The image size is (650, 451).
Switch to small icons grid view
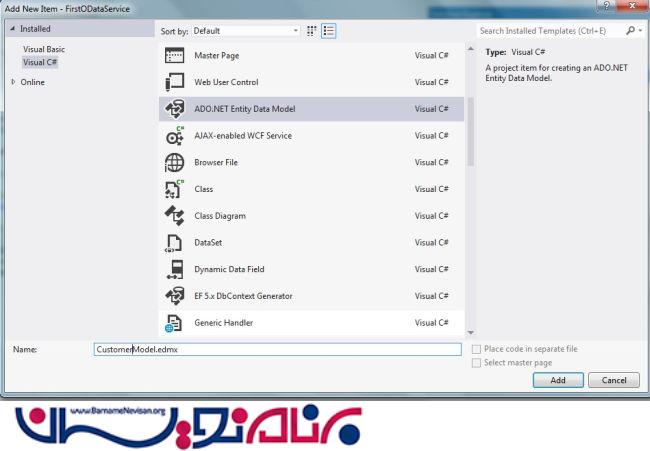pos(311,31)
